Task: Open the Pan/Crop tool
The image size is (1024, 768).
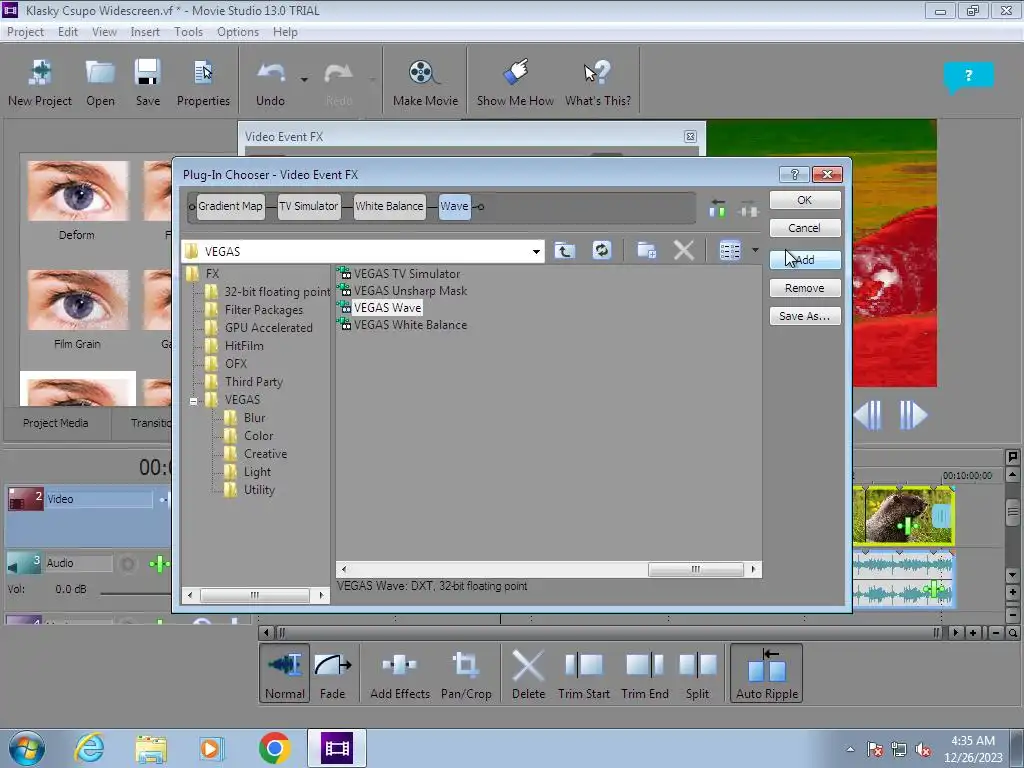Action: click(x=466, y=673)
